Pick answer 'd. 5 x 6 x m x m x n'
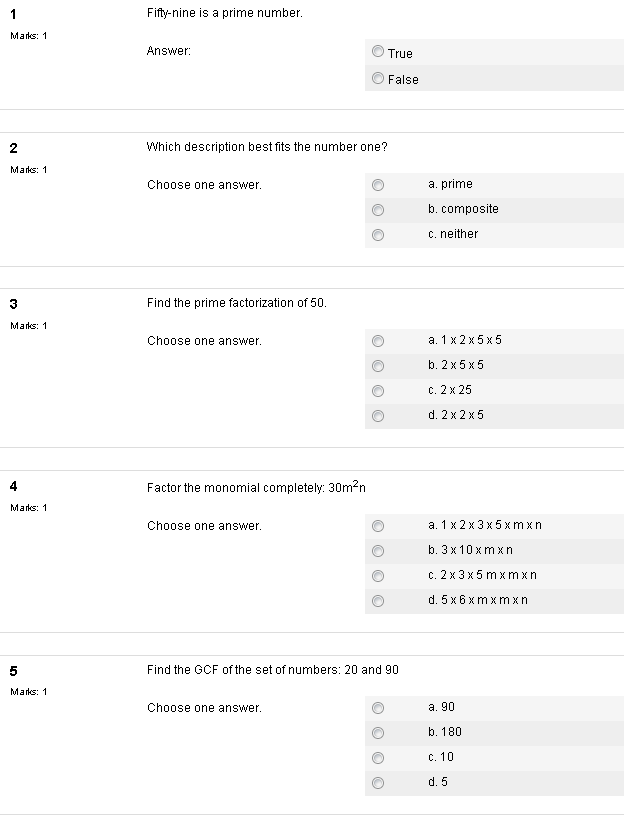Image resolution: width=624 pixels, height=815 pixels. coord(378,600)
